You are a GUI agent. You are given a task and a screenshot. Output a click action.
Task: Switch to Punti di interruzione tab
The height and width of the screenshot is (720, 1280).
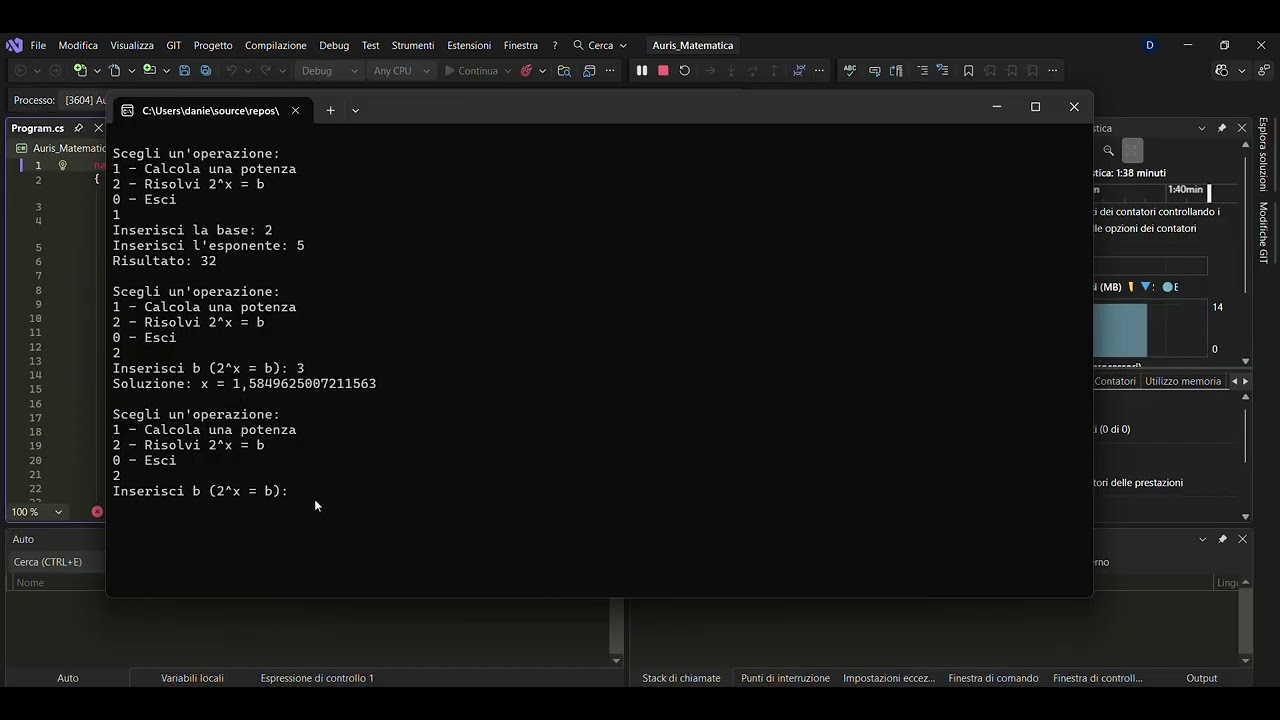(x=785, y=678)
